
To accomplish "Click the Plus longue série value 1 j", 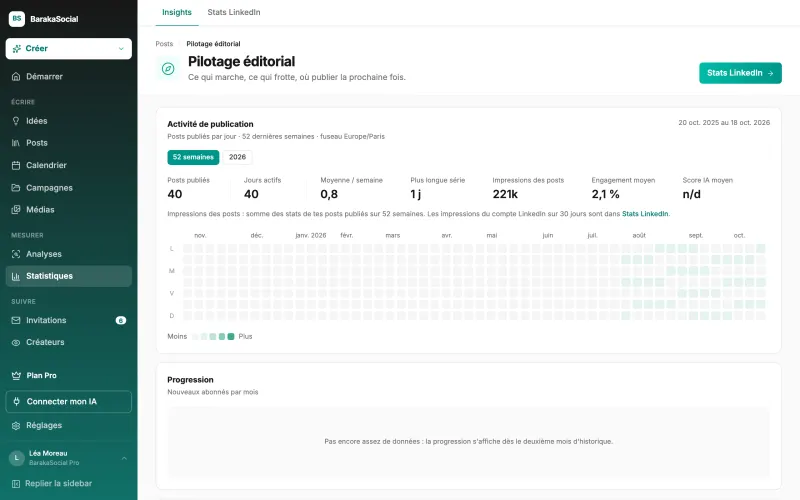I will coord(415,194).
